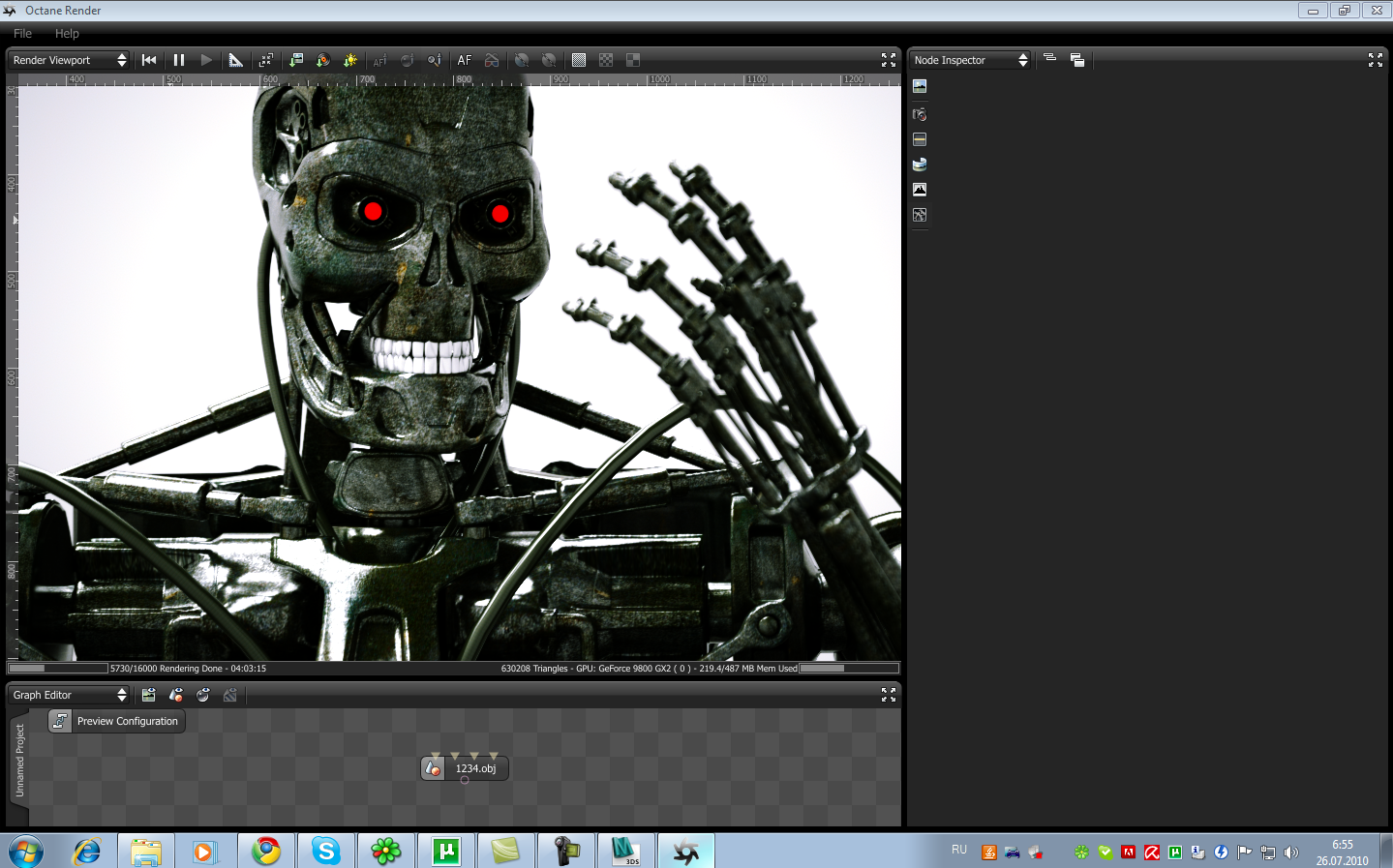The image size is (1393, 868).
Task: Switch to the Unnamed Project tab
Action: click(19, 761)
